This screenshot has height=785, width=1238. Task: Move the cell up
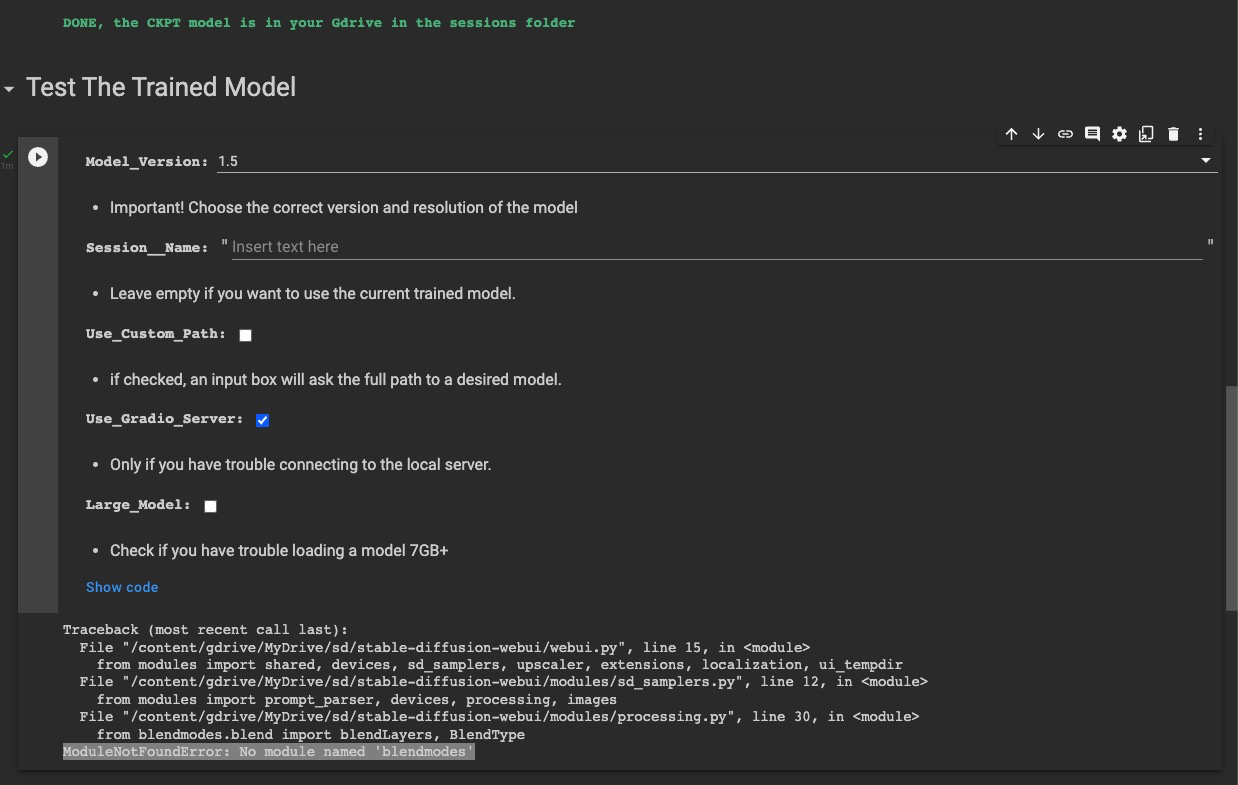coord(1011,133)
